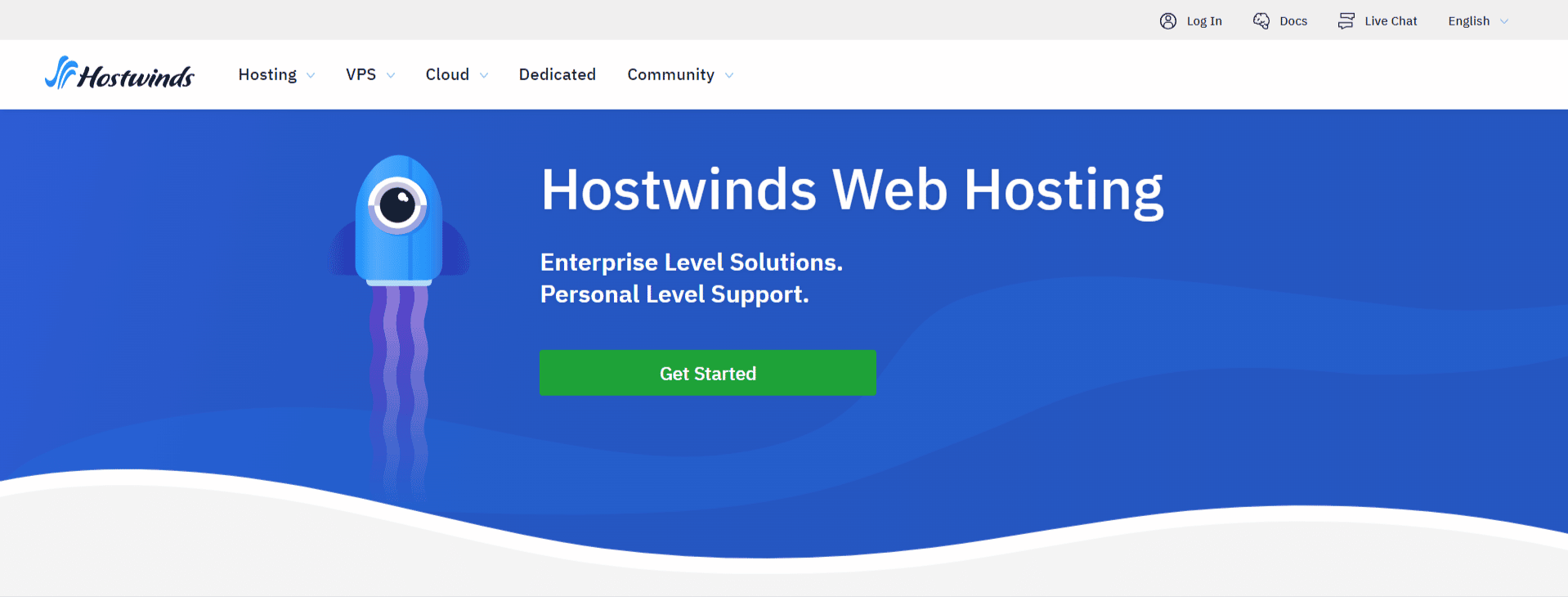Click the Docs icon
This screenshot has height=597, width=1568.
coord(1261,21)
